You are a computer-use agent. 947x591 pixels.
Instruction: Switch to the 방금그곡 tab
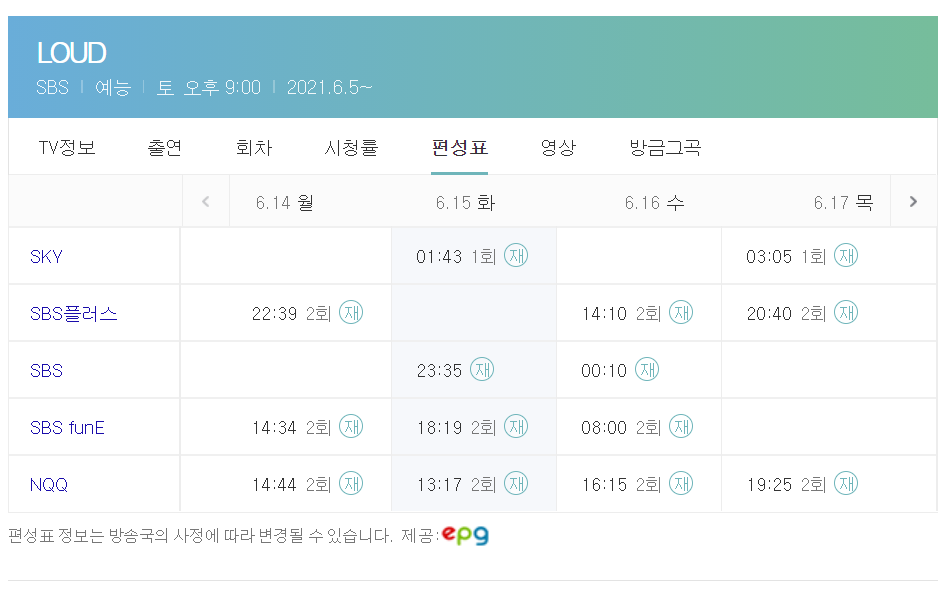point(665,148)
